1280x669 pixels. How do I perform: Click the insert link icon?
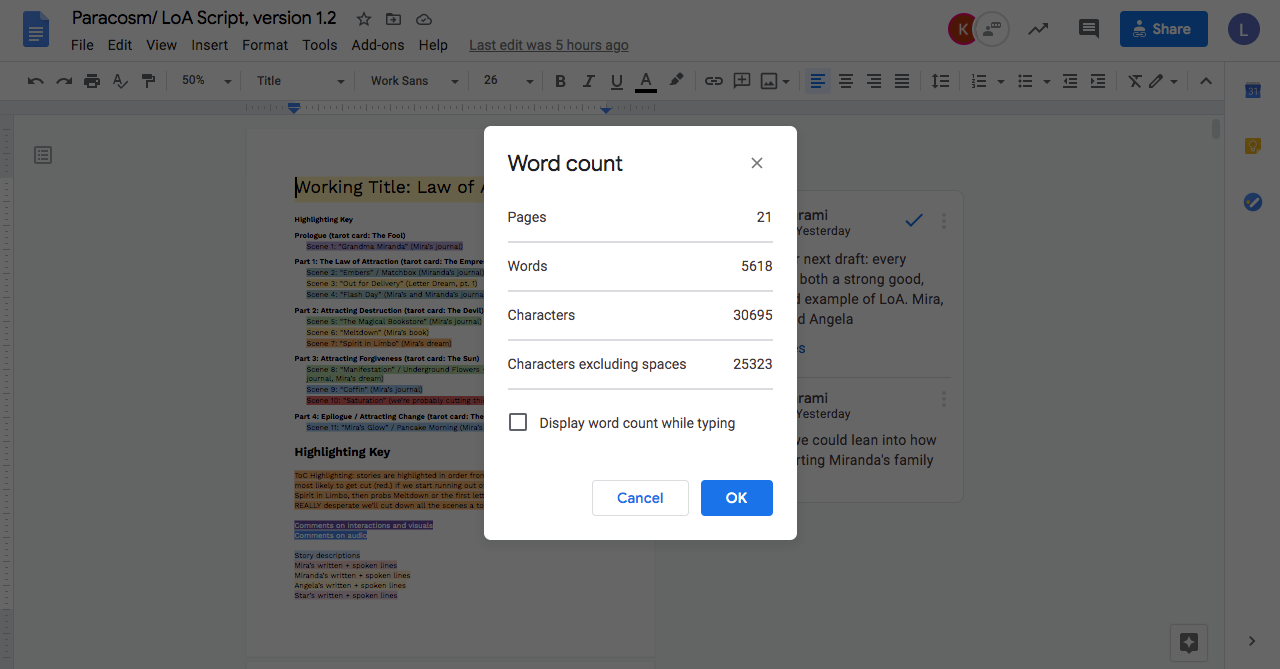(713, 81)
